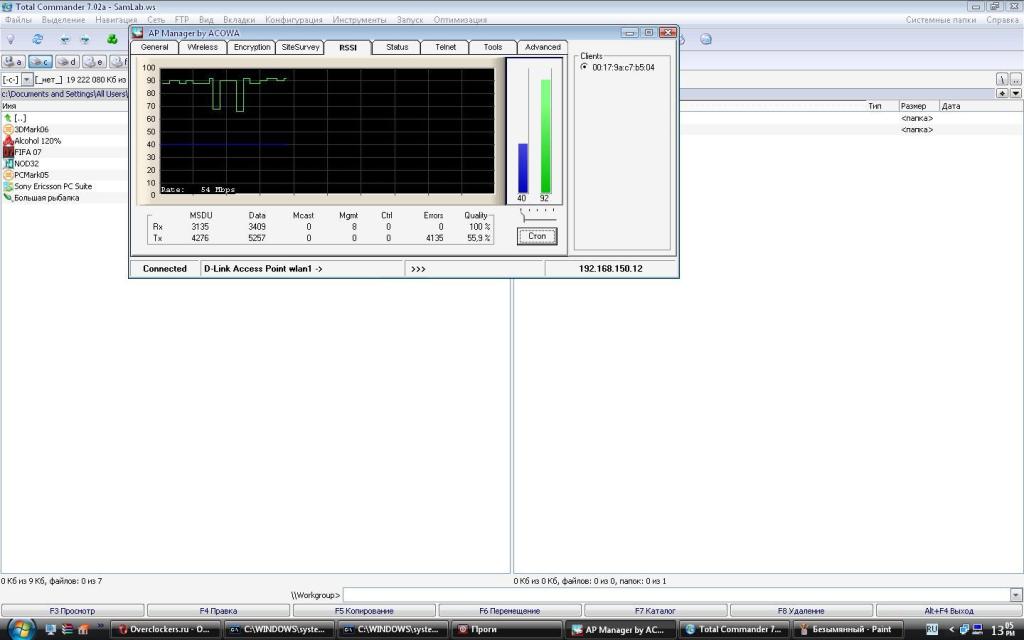Click the Windows Start orb
The width and height of the screenshot is (1024, 640).
tap(21, 629)
